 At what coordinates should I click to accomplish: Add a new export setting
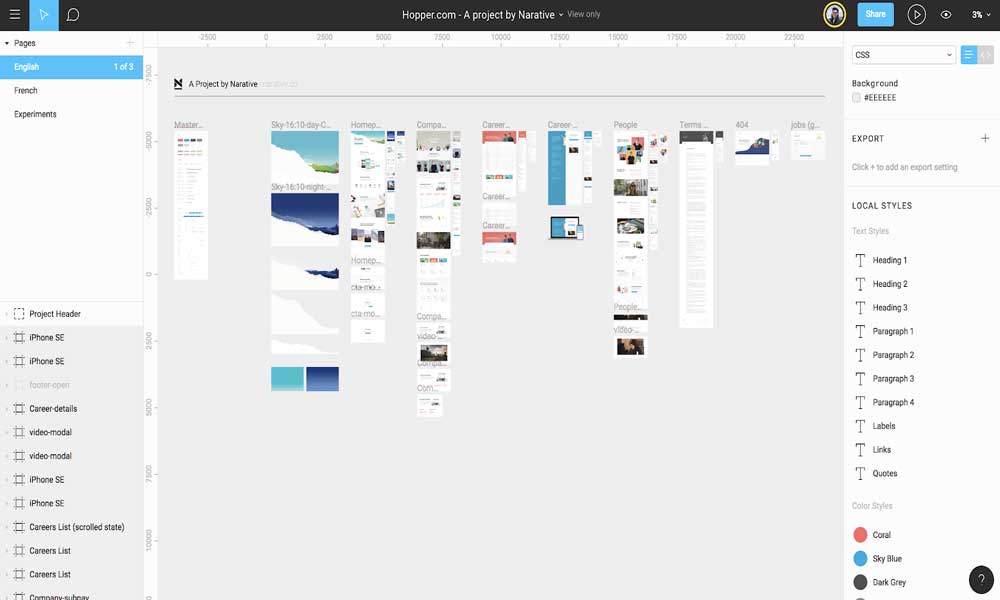pyautogui.click(x=985, y=138)
